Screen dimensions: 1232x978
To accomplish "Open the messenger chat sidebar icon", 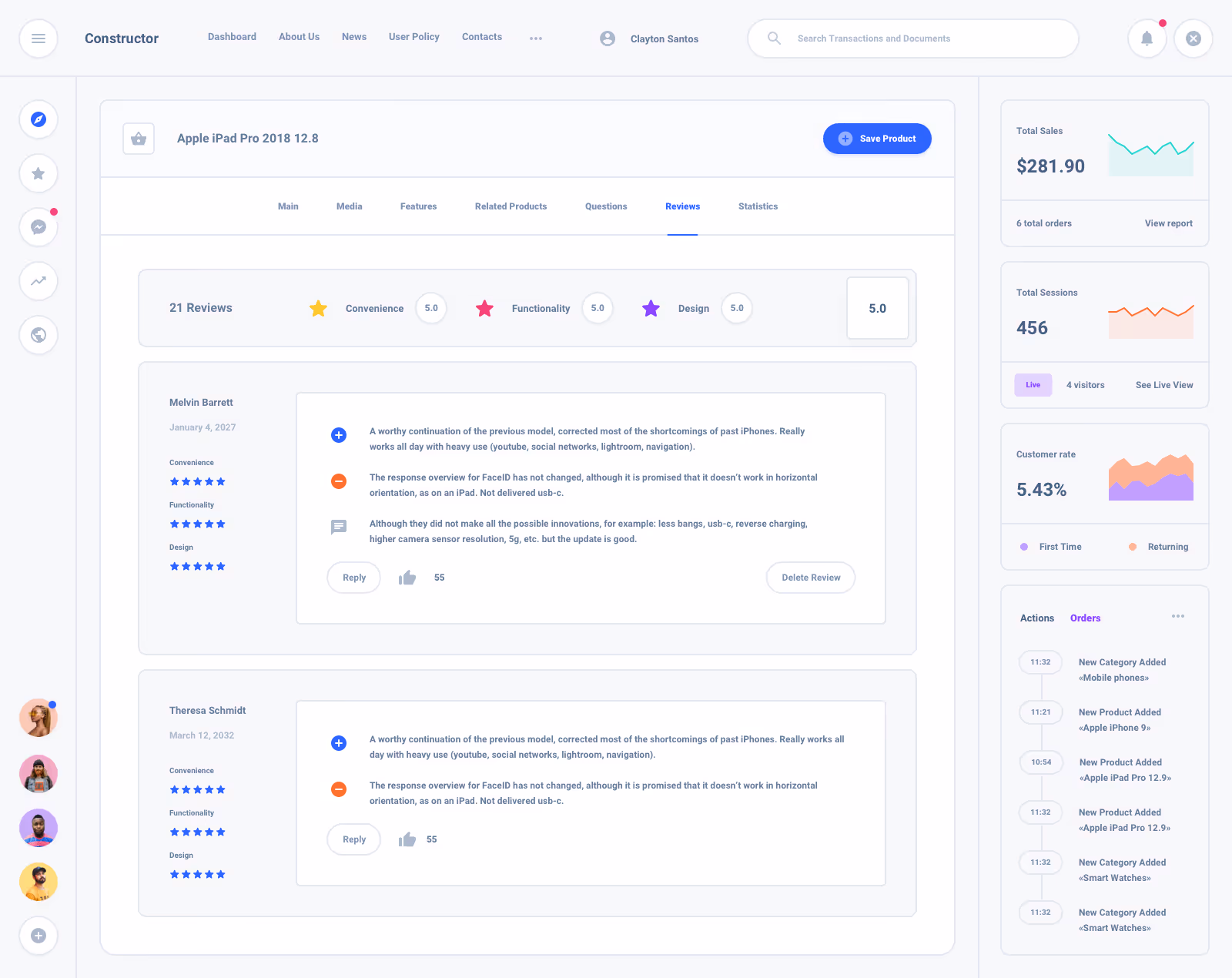I will pos(38,227).
